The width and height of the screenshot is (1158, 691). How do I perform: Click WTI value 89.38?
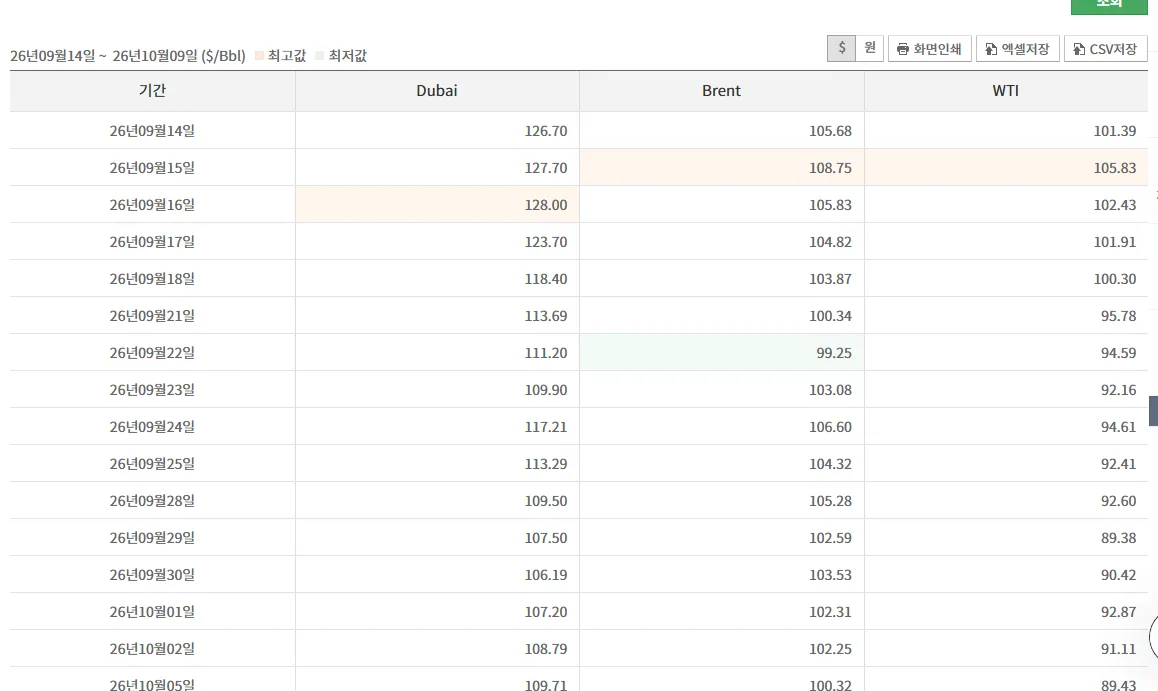(1118, 537)
